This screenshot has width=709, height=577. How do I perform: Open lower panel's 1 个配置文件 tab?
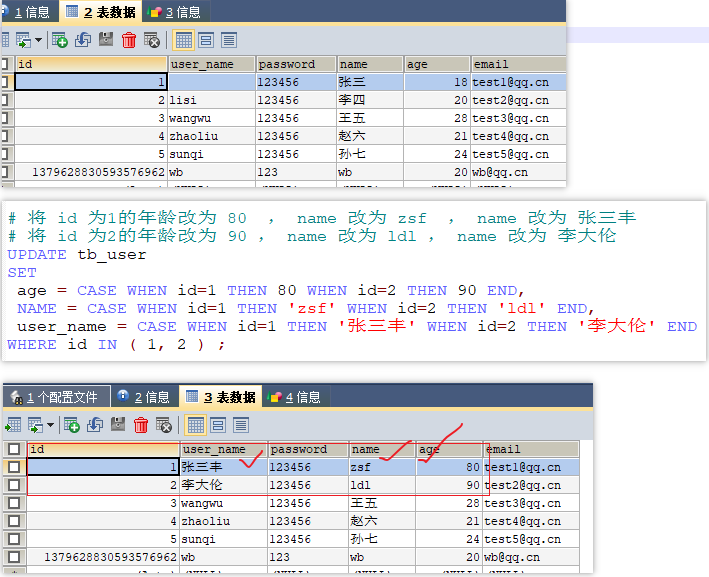click(57, 397)
